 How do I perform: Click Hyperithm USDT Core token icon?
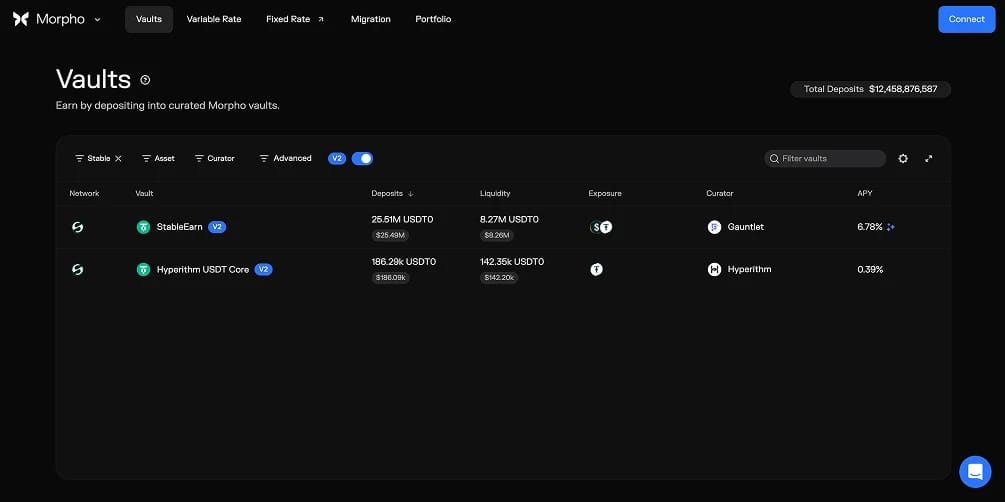point(144,270)
